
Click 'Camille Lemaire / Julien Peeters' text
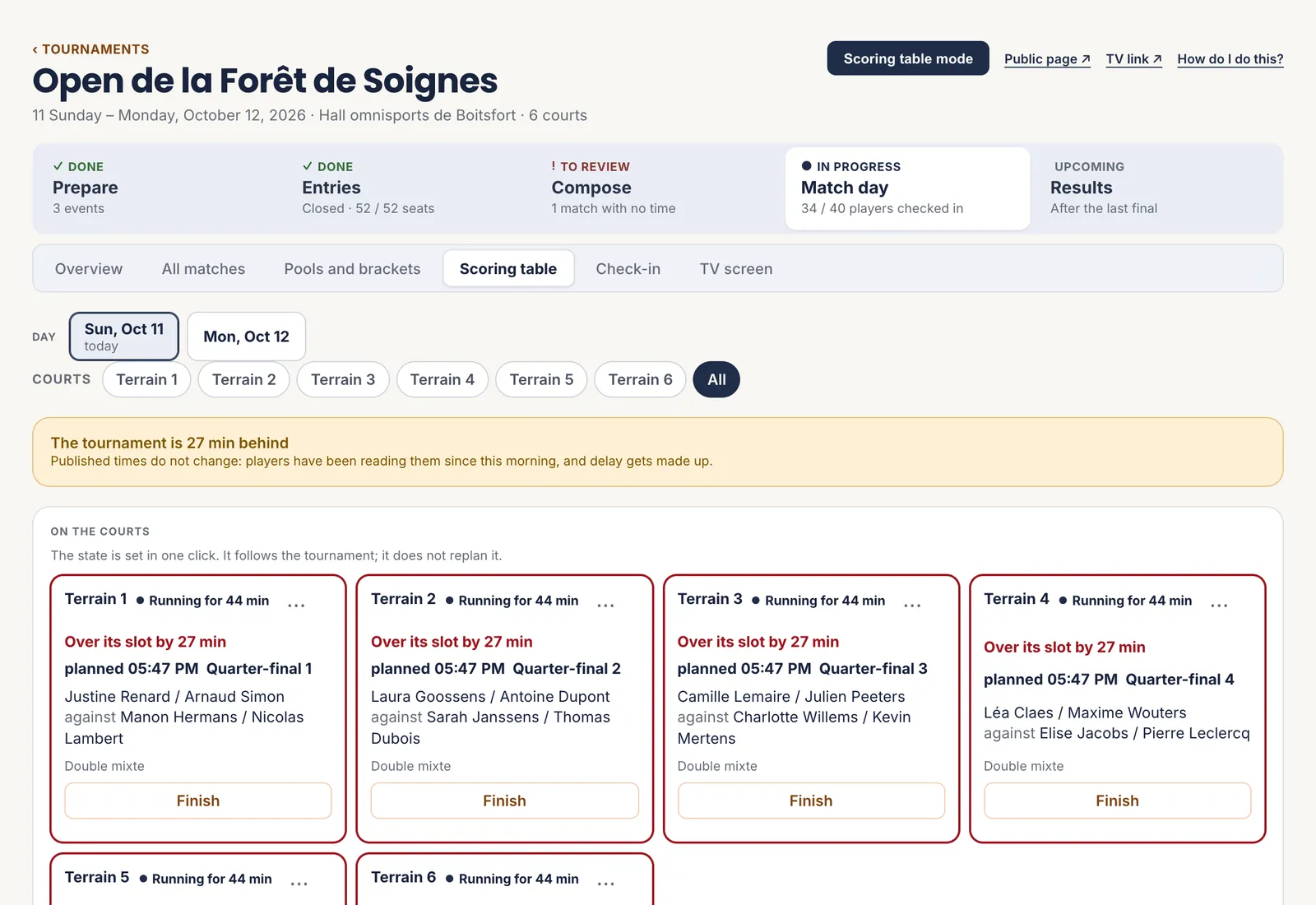(791, 697)
